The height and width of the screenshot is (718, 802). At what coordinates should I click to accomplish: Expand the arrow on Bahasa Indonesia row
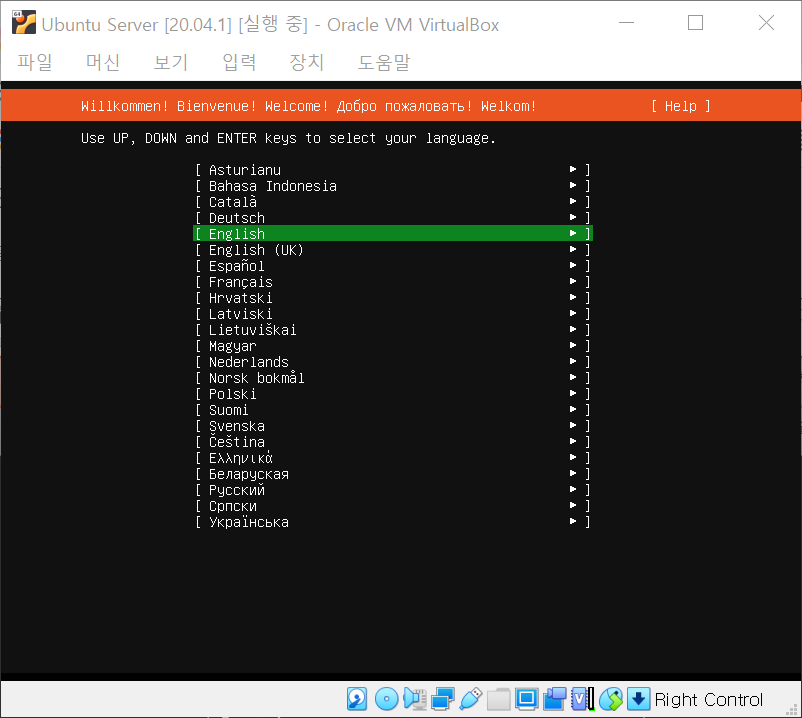pyautogui.click(x=573, y=185)
